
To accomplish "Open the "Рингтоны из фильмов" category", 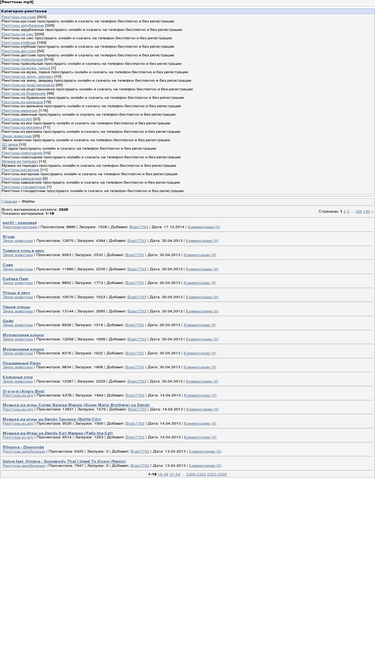I will coord(22,102).
